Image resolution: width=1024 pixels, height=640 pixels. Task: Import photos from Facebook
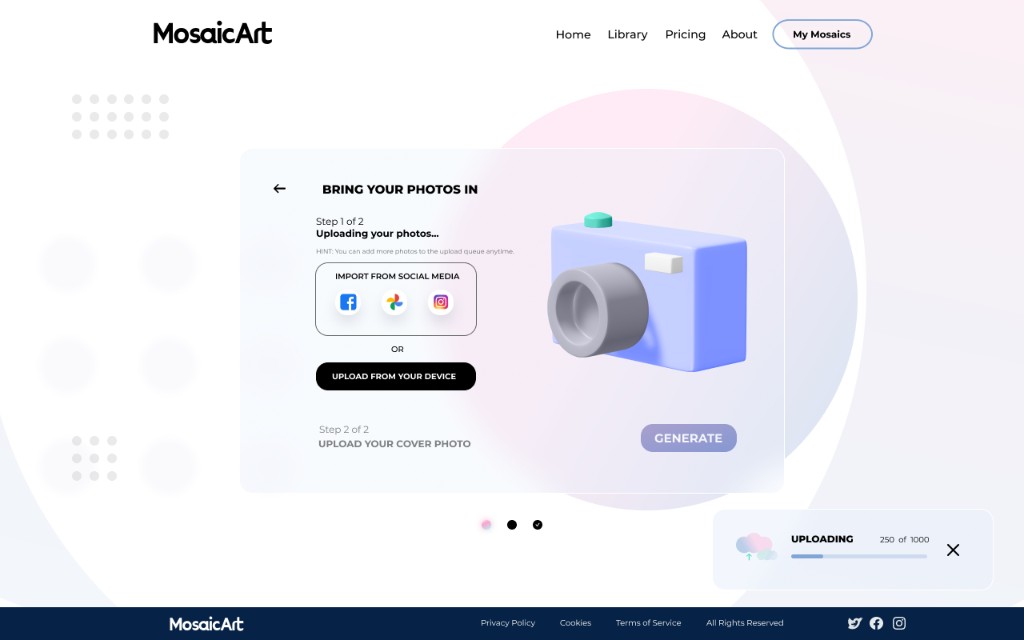348,302
